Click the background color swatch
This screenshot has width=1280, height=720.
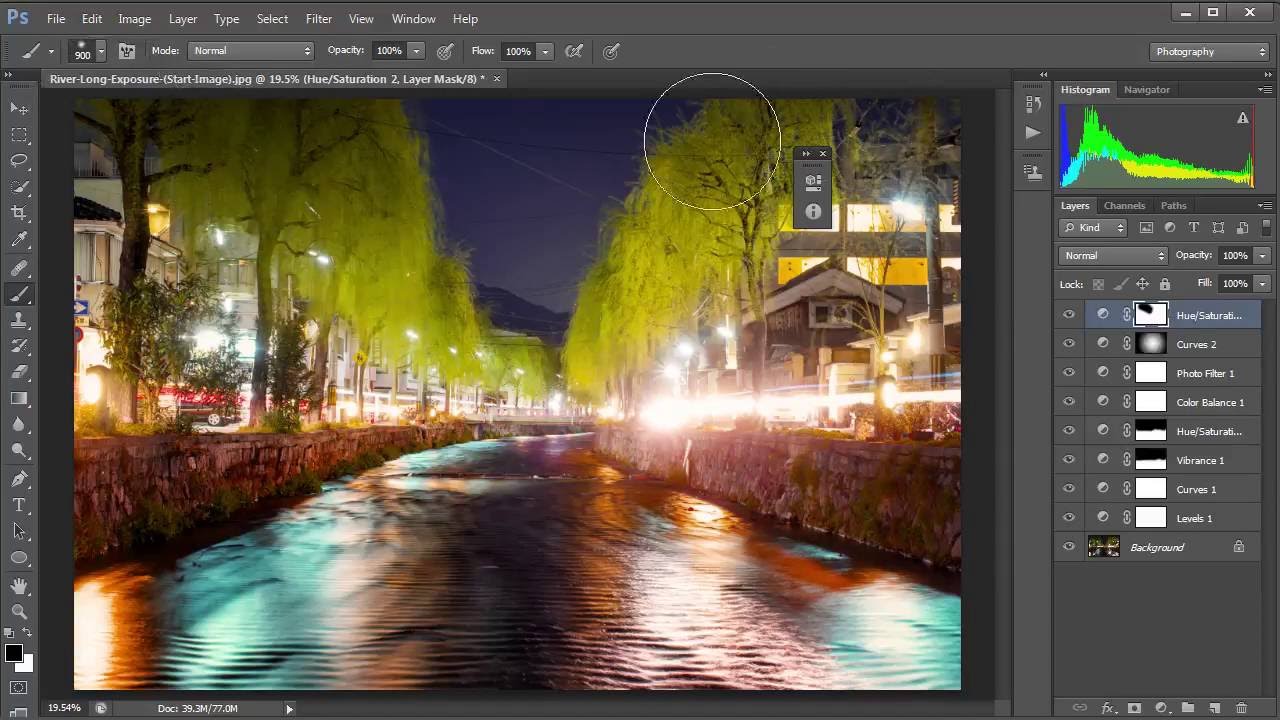pyautogui.click(x=27, y=664)
